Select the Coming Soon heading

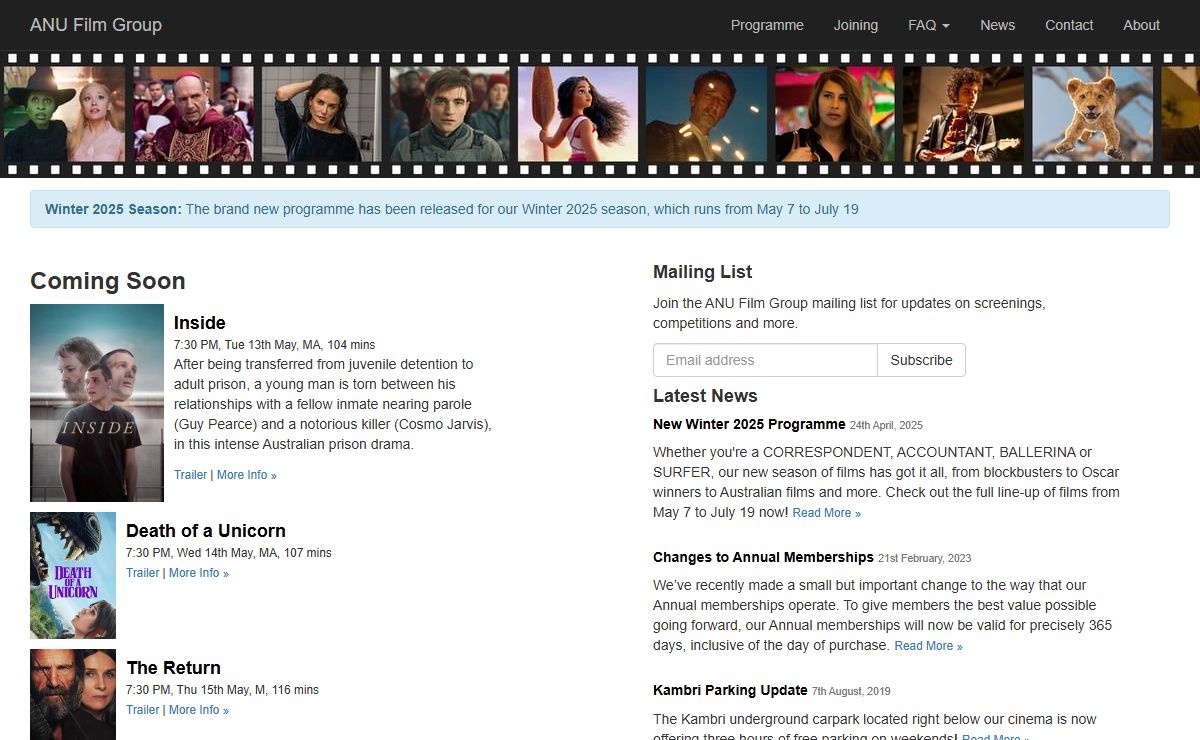coord(108,281)
